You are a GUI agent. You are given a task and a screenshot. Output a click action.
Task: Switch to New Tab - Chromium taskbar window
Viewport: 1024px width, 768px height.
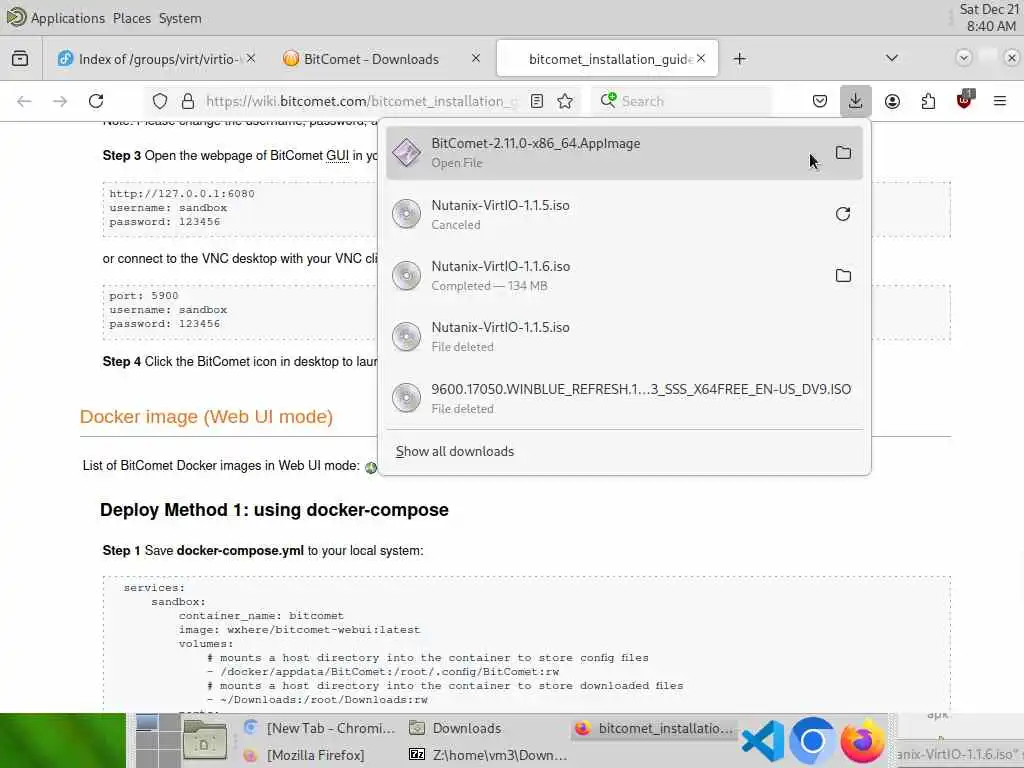click(319, 728)
